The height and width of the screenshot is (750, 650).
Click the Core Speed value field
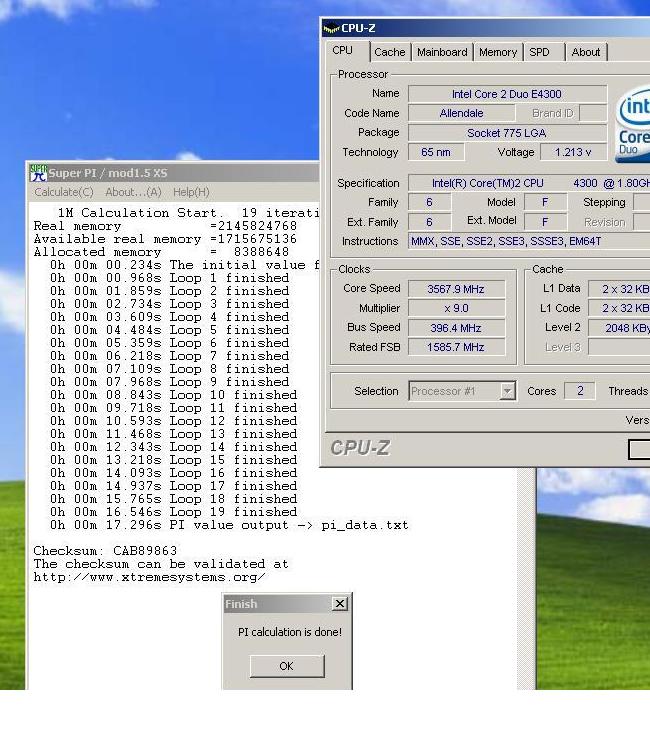[455, 289]
